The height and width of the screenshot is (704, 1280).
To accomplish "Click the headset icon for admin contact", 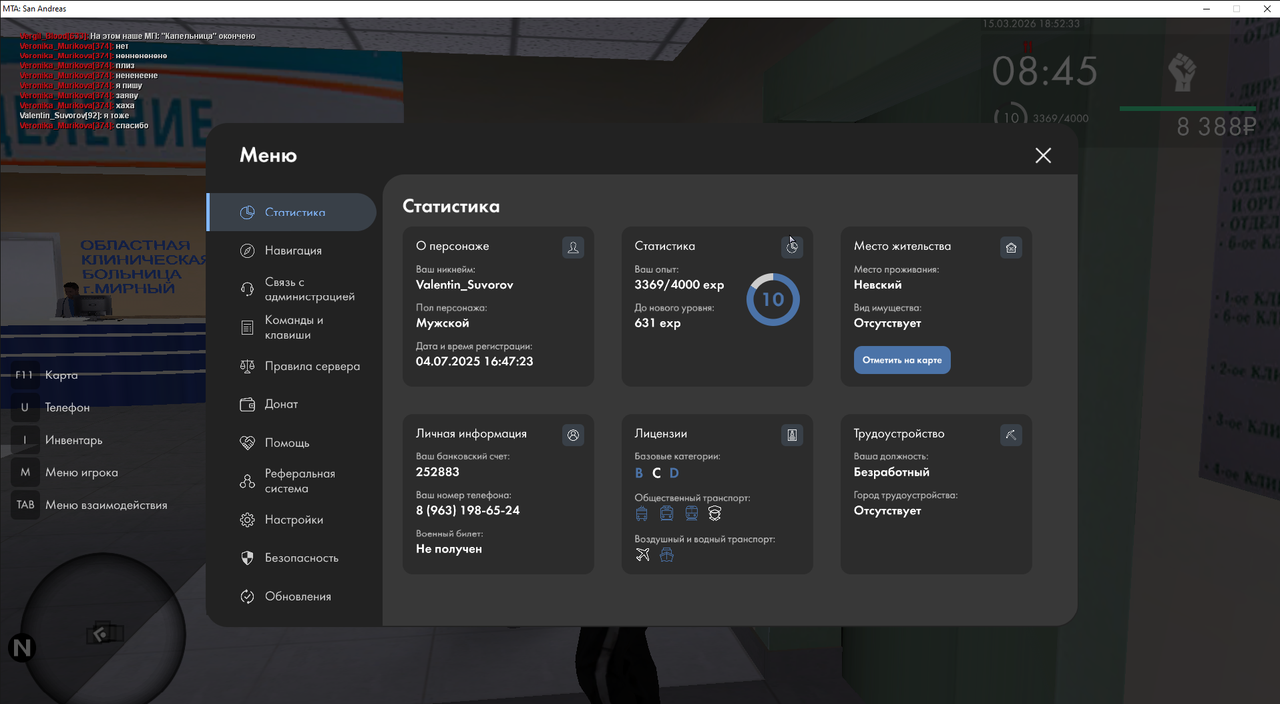I will coord(247,289).
